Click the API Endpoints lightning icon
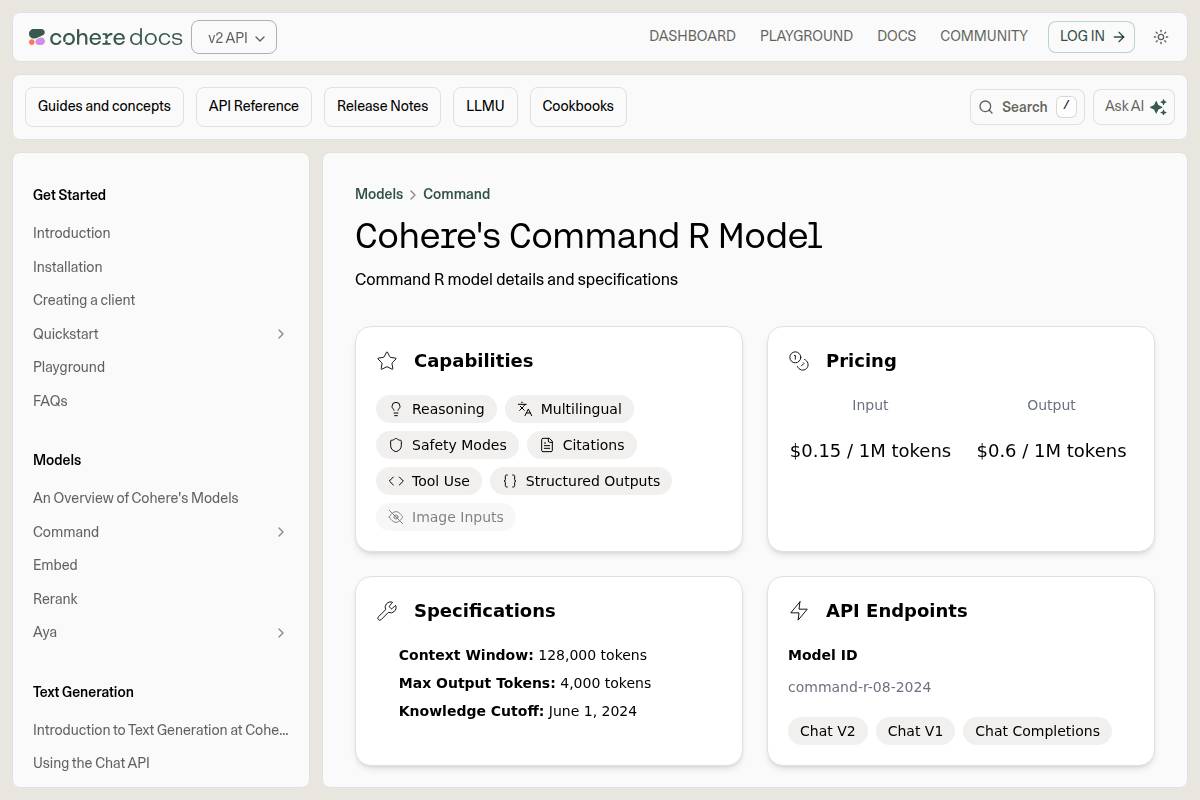 (799, 610)
